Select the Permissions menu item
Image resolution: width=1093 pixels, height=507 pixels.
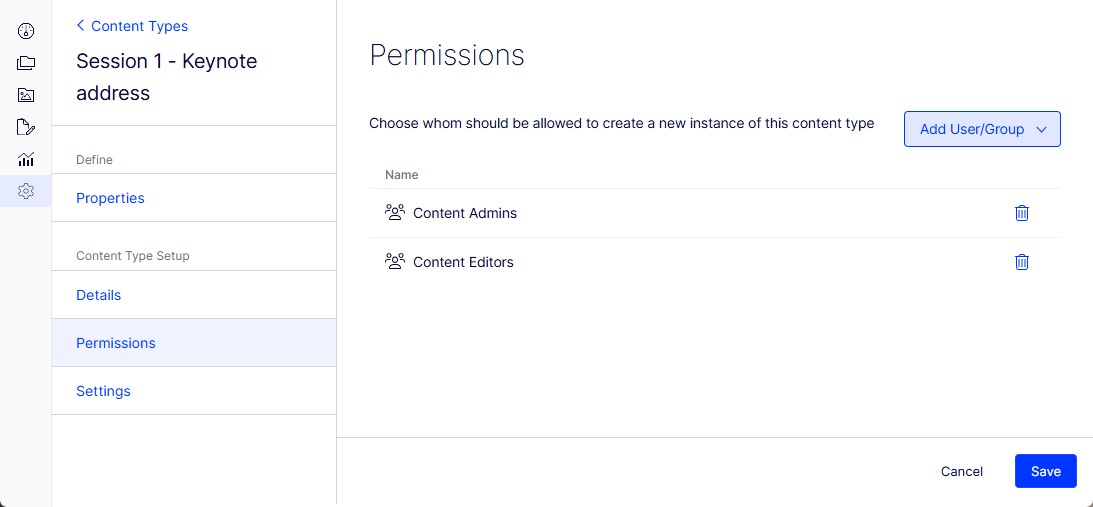194,343
